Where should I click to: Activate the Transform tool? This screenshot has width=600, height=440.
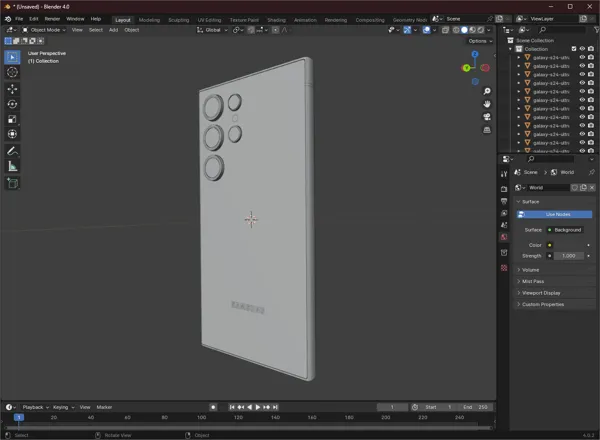click(x=12, y=134)
